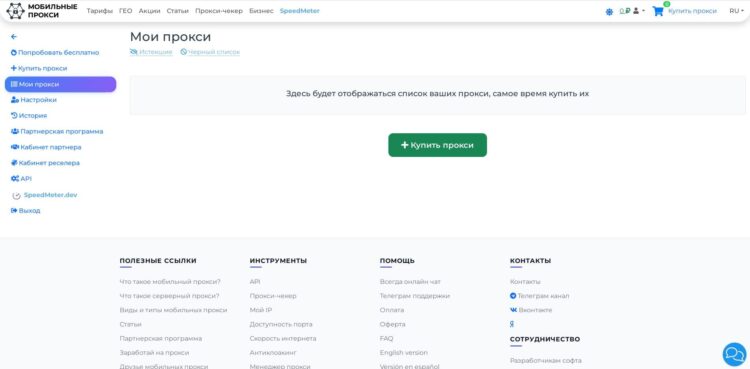Click Купить прокси link in header

point(692,11)
